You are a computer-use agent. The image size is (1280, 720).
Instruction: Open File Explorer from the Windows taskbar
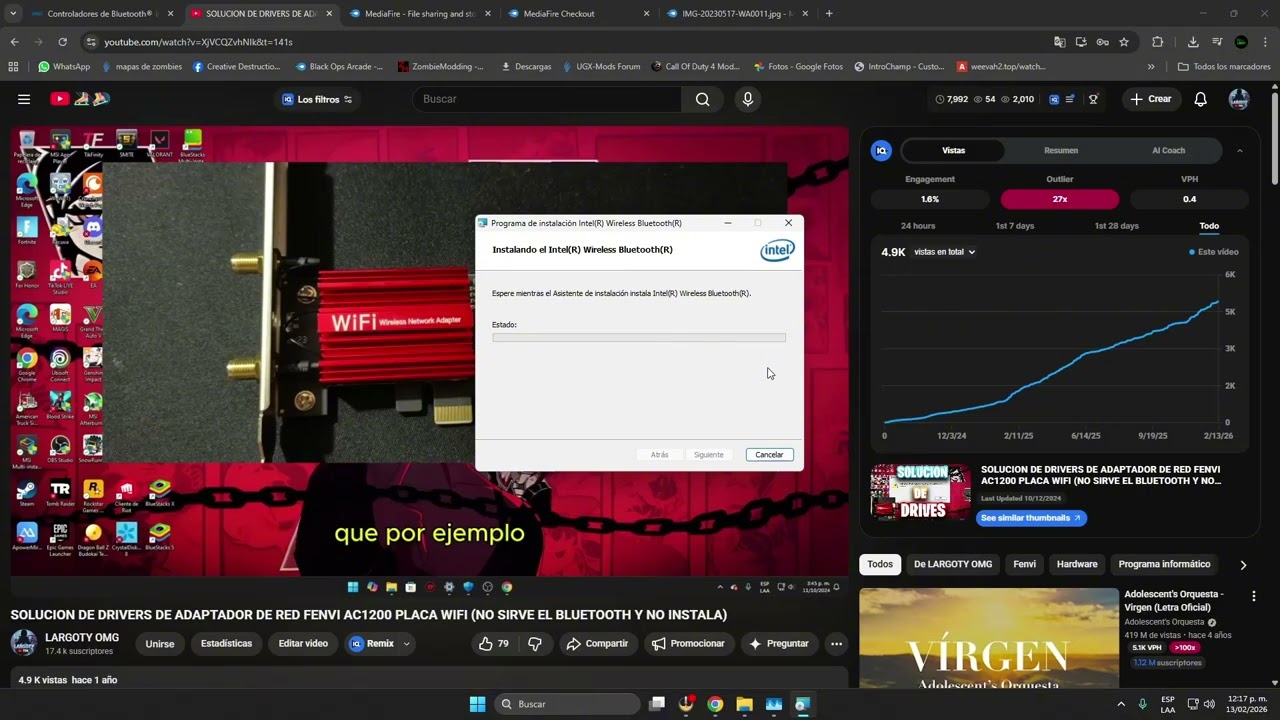744,704
